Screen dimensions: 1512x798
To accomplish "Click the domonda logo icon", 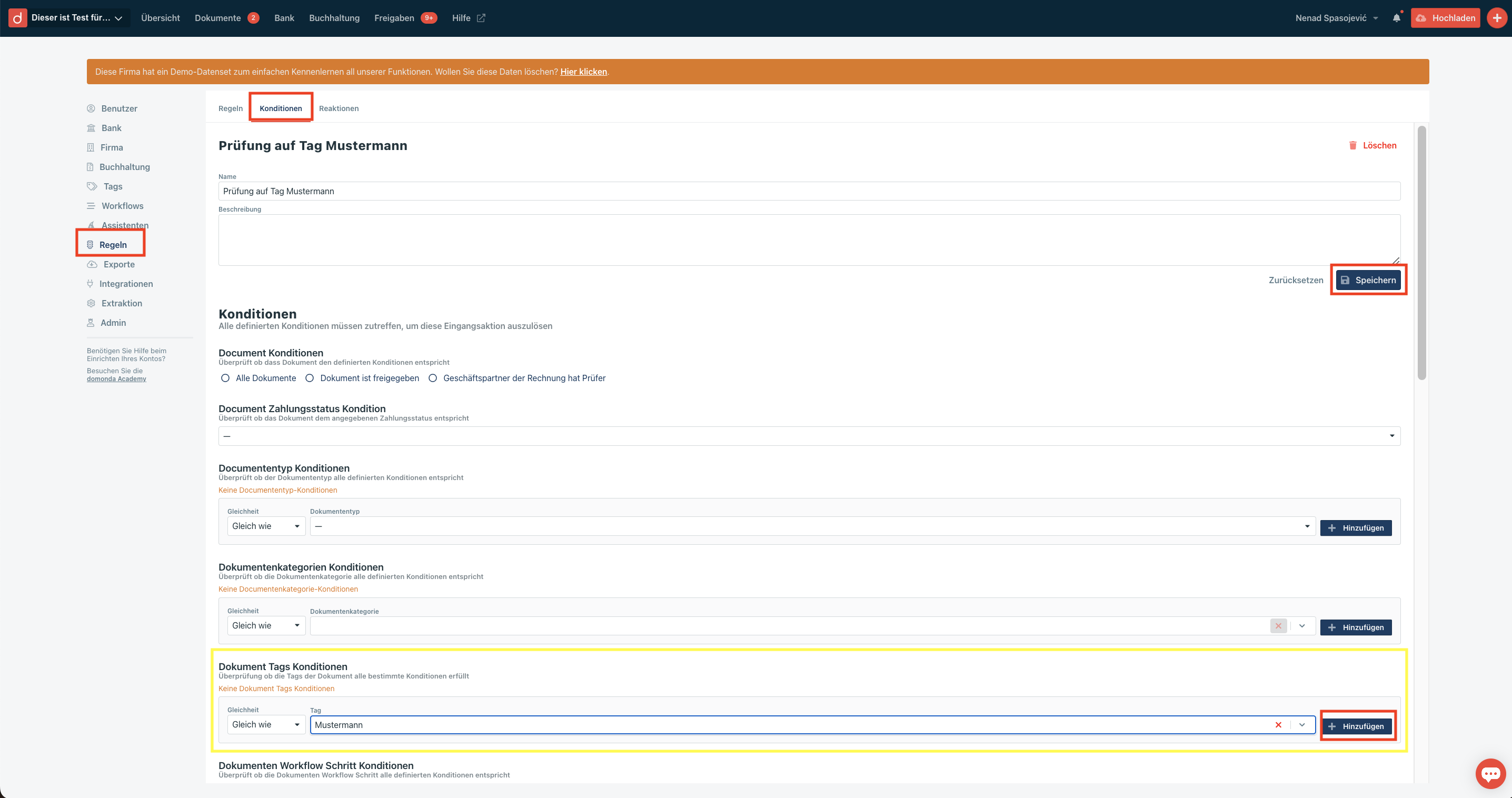I will (x=17, y=18).
